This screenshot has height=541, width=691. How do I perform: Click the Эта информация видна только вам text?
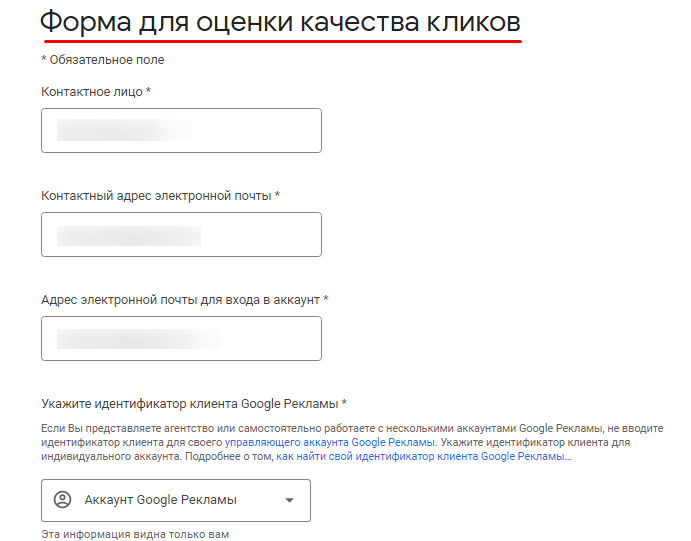coord(135,535)
